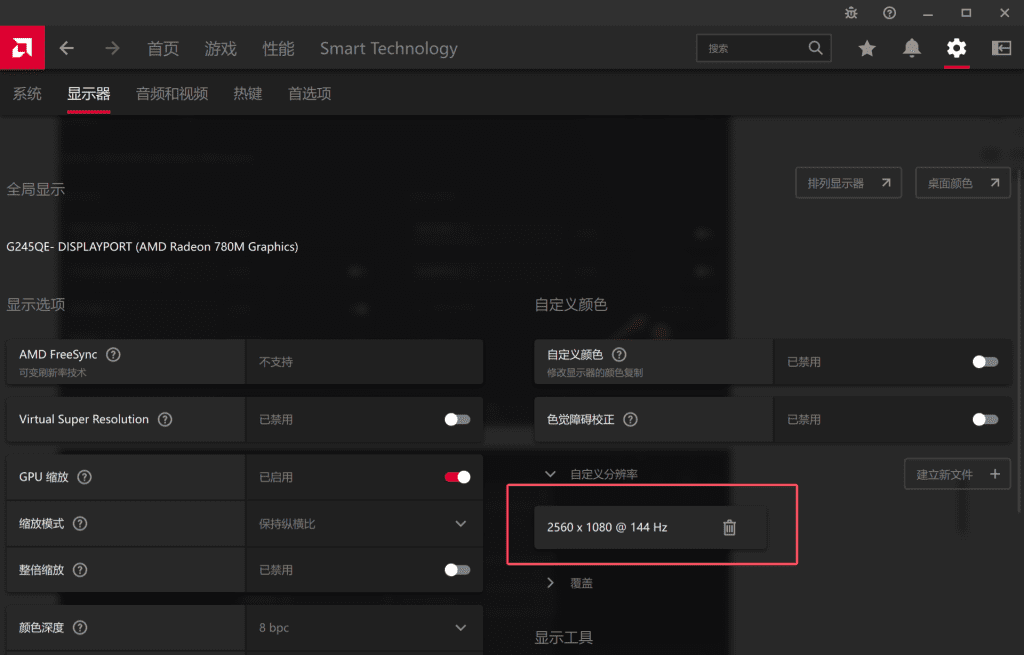Toggle the sidebar panel icon

tap(1001, 48)
